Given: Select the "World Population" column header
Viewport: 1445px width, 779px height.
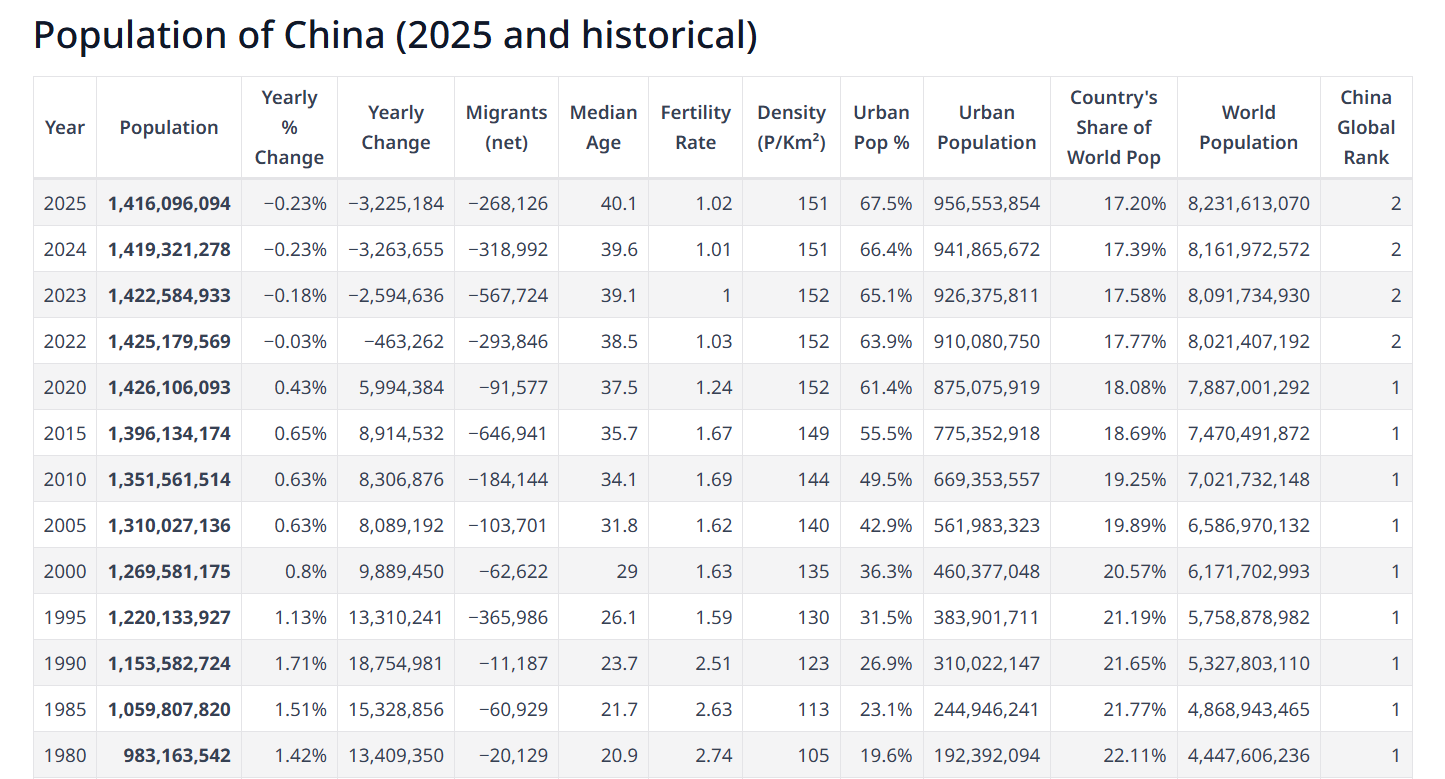Looking at the screenshot, I should coord(1249,128).
